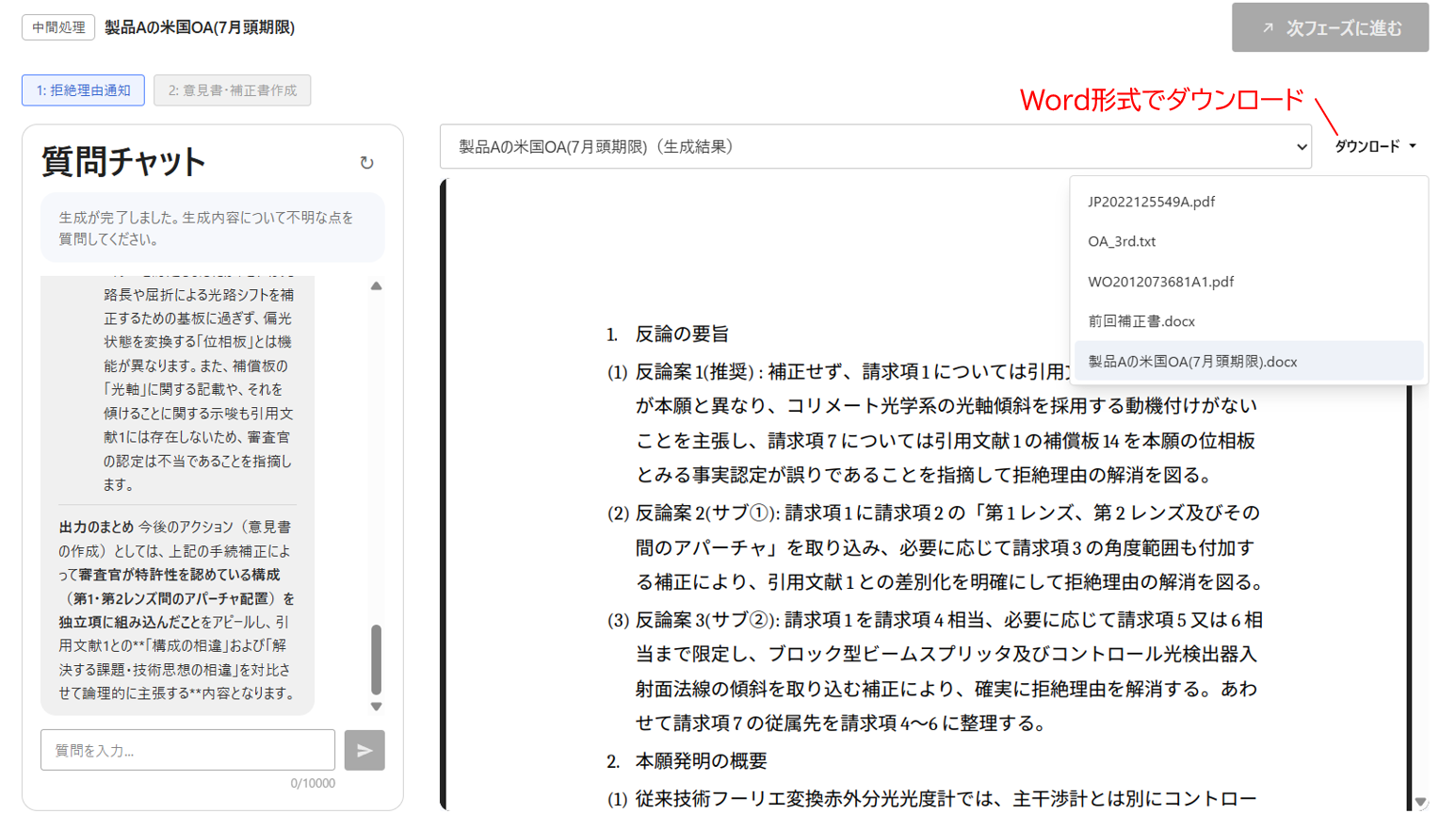1456x830 pixels.
Task: Click the 中間処理 tag
Action: 58,27
